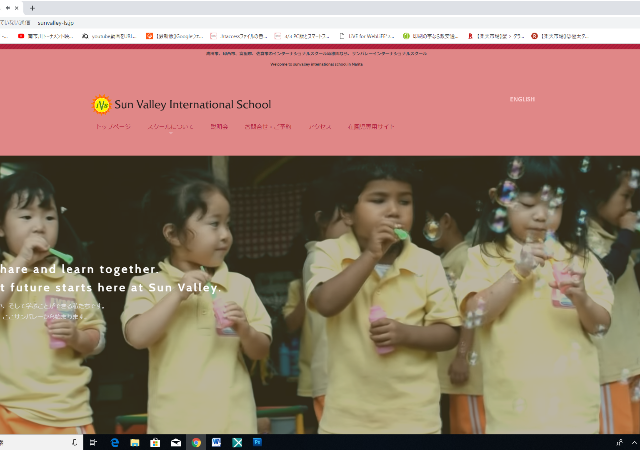The width and height of the screenshot is (640, 450).
Task: Click the 'Sun Valley International School' title
Action: [193, 105]
